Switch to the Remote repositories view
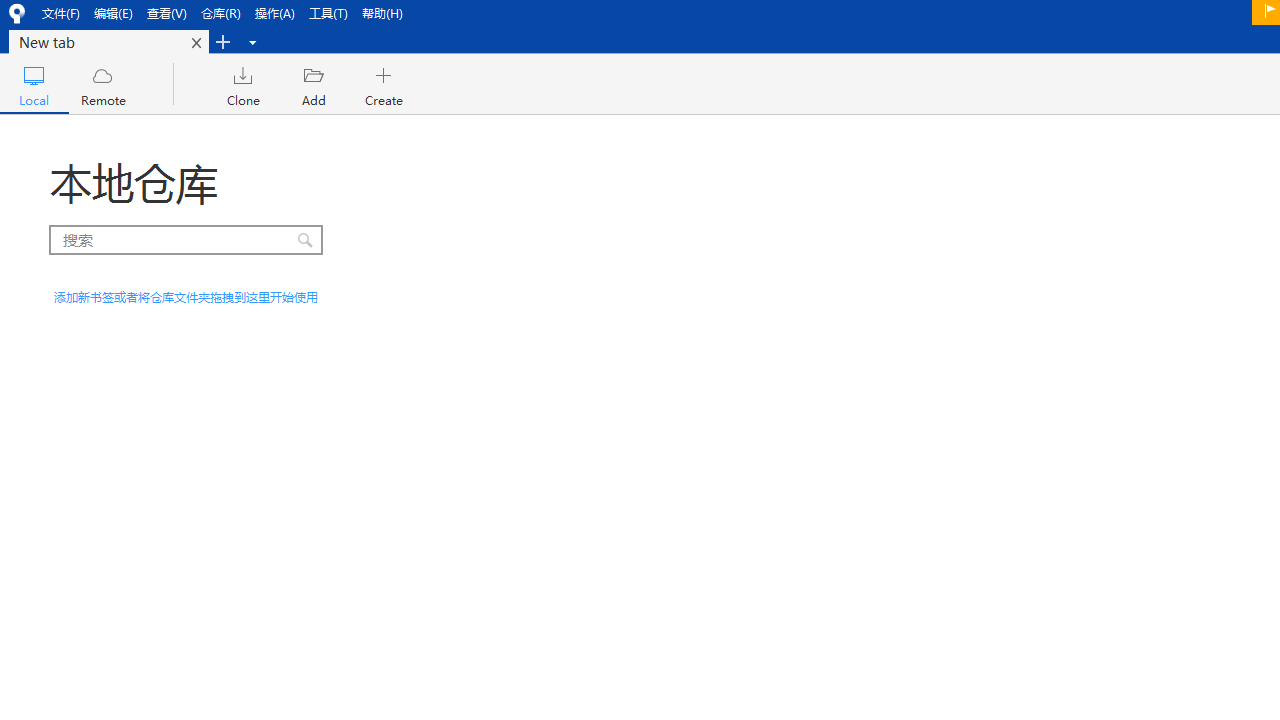 coord(103,85)
